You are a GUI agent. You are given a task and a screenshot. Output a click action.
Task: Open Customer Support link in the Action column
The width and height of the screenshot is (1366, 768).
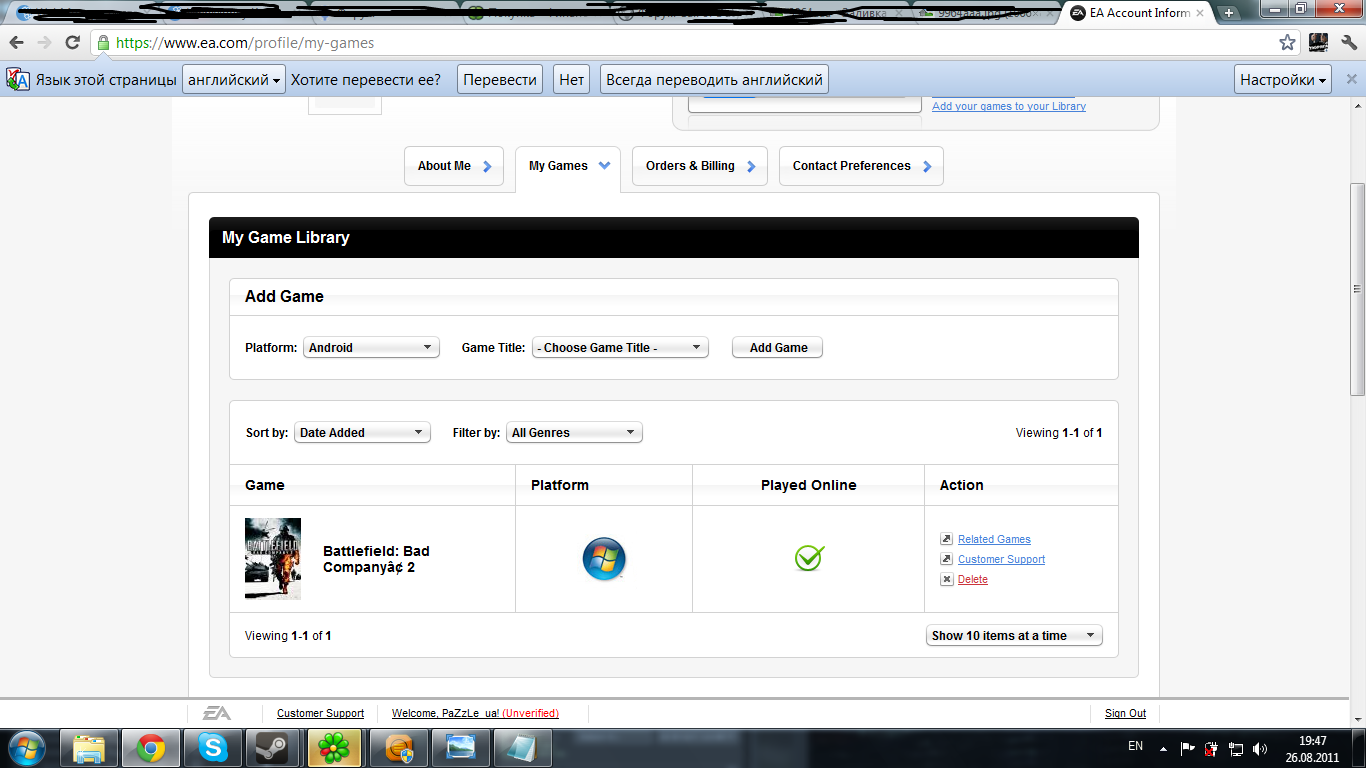click(x=1001, y=559)
